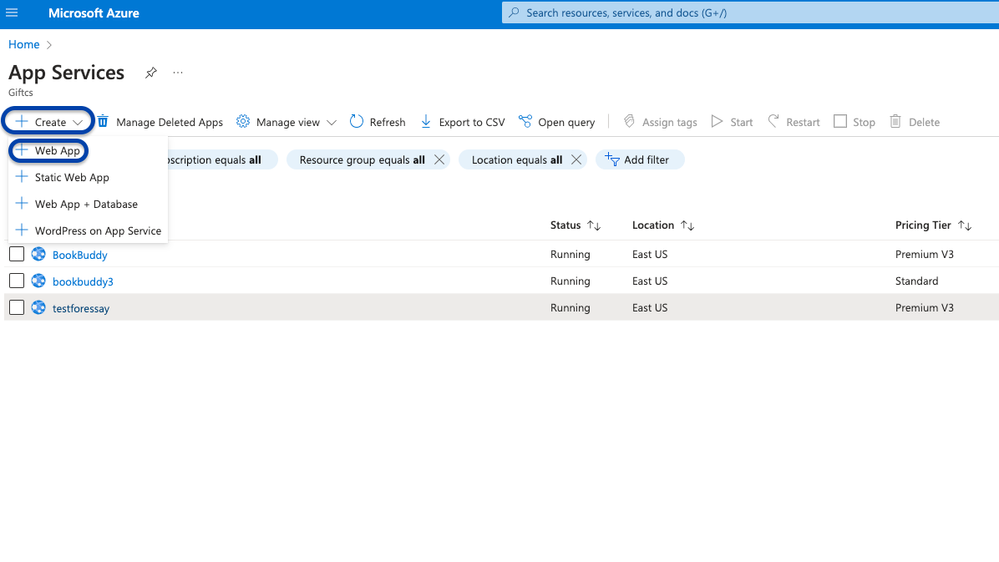Click the Export to CSV button label
This screenshot has height=562, width=999.
click(471, 122)
